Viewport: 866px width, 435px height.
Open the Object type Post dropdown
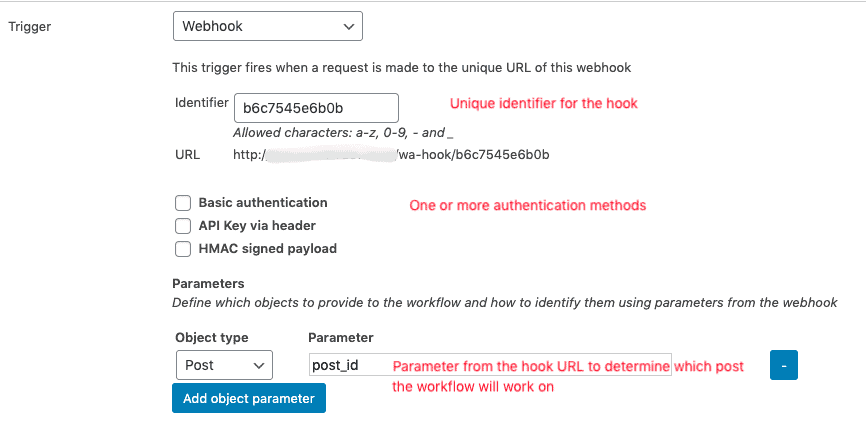(224, 365)
